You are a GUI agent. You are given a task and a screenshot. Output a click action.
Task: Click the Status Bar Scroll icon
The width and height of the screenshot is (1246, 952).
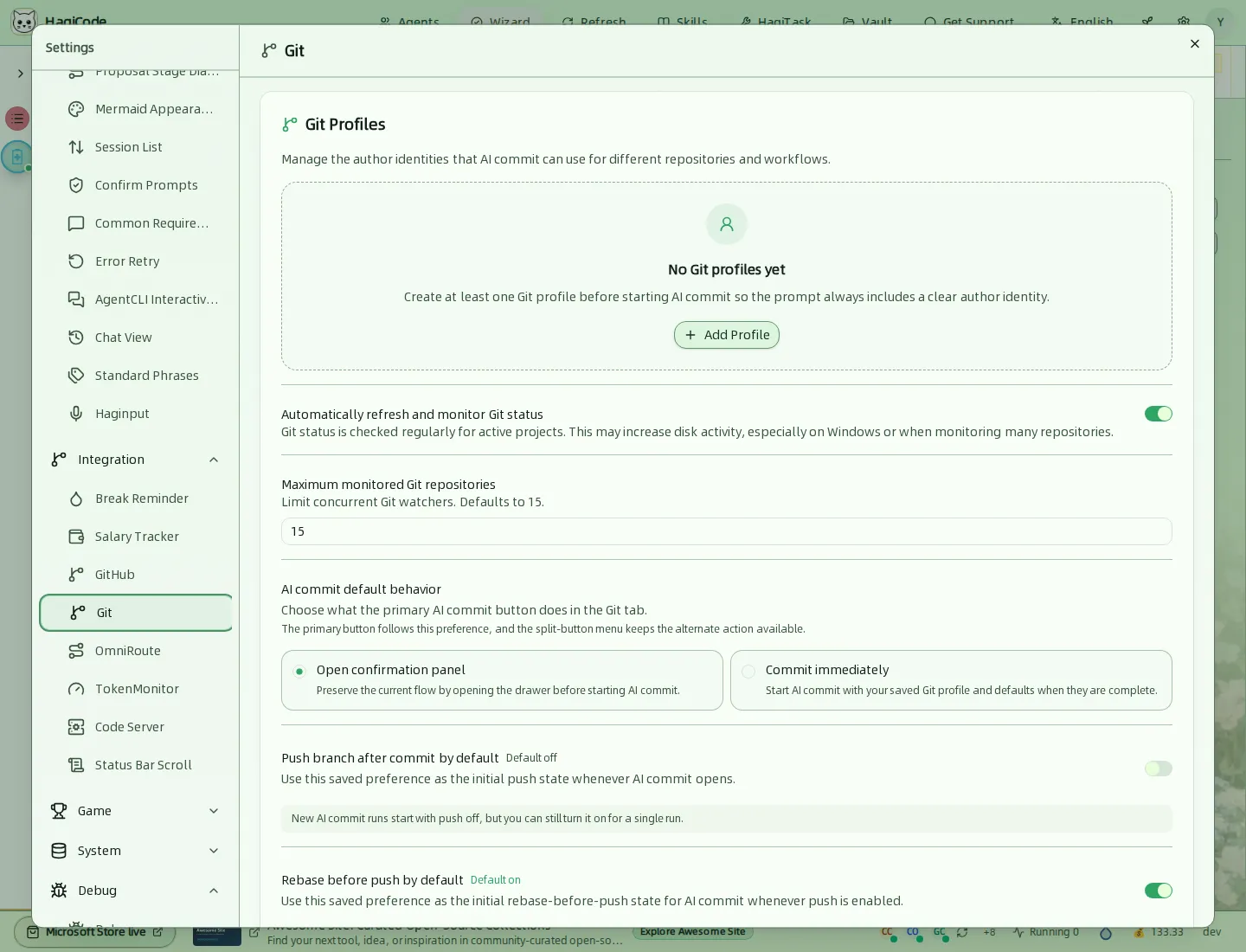tap(76, 765)
